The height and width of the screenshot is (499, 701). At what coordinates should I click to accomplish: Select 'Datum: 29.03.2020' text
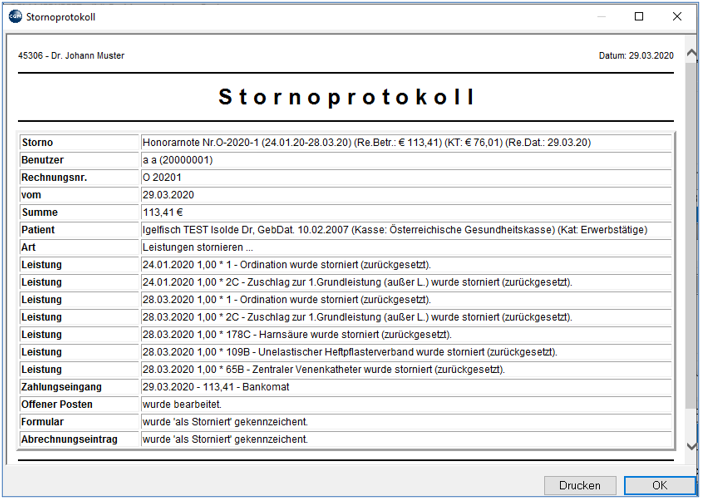tap(636, 55)
